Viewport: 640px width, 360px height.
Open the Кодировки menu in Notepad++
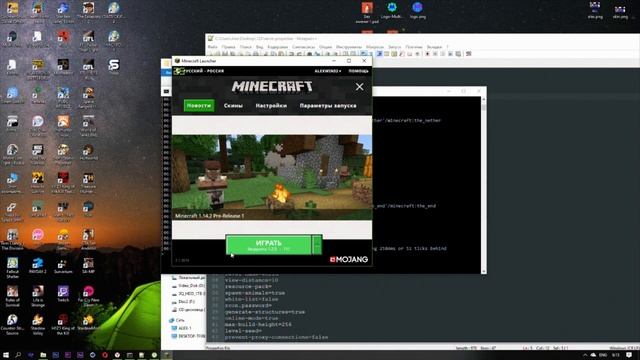tap(278, 47)
